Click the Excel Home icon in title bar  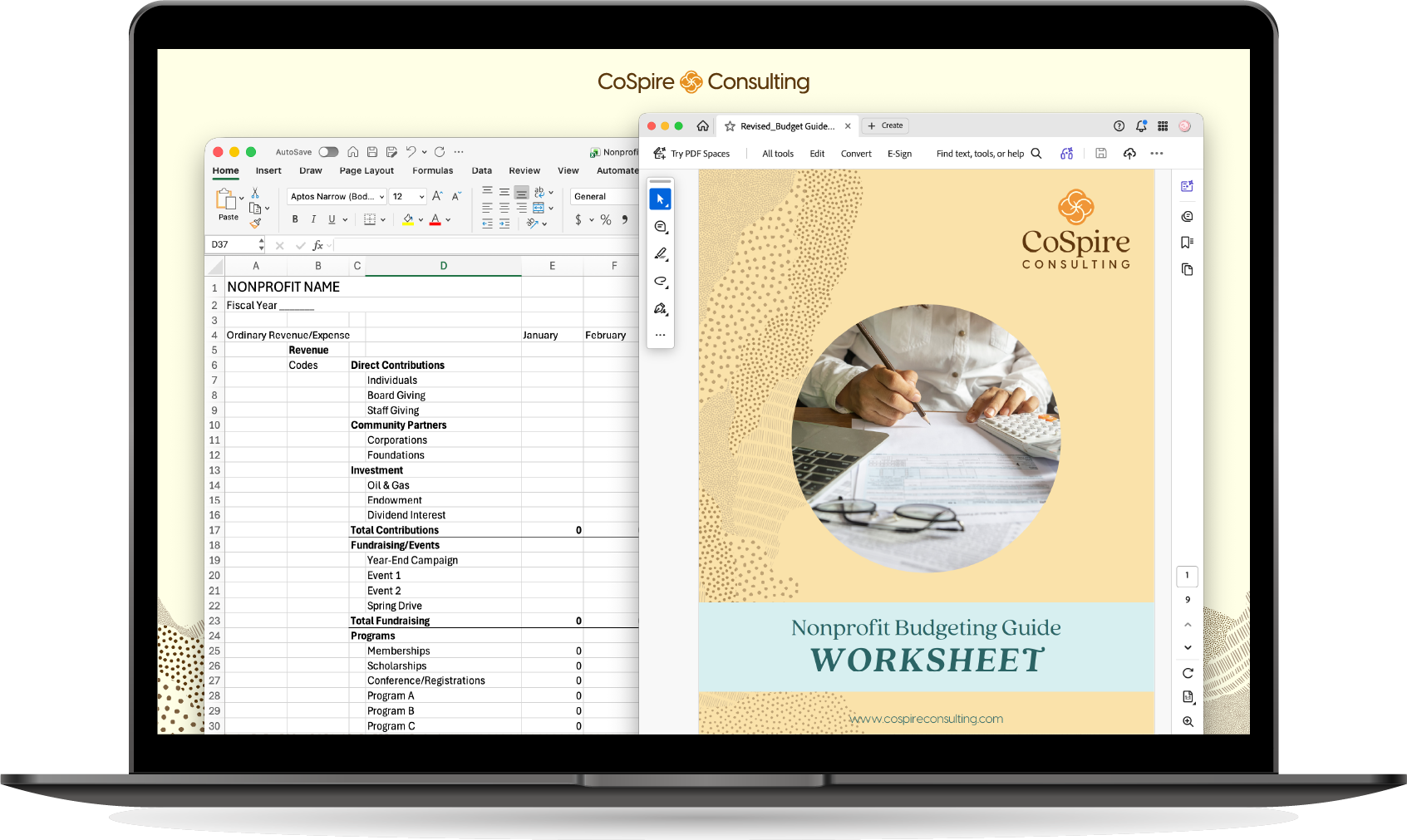point(353,152)
